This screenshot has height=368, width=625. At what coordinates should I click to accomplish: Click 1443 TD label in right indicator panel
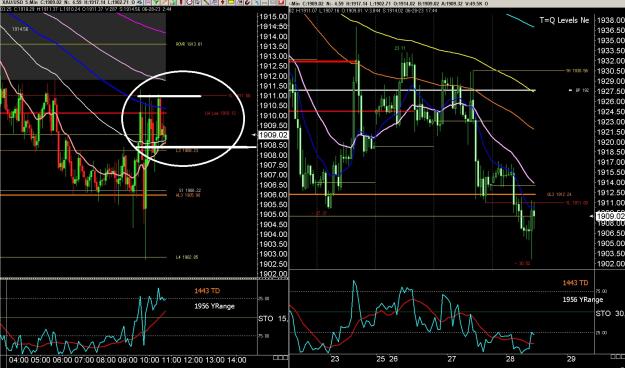(575, 283)
